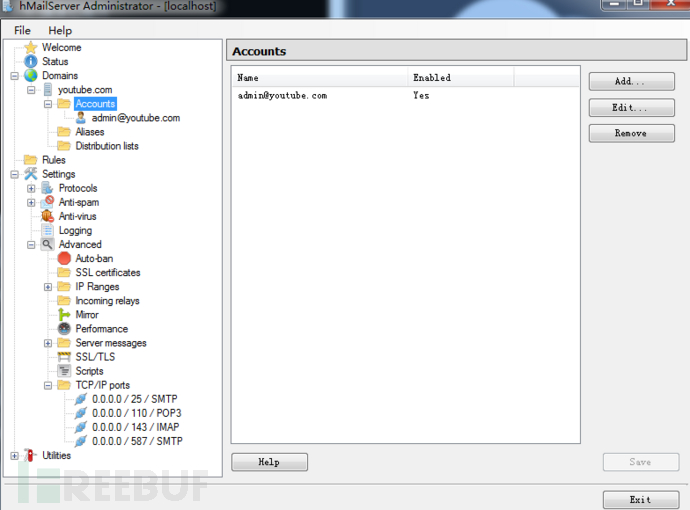Image resolution: width=690 pixels, height=510 pixels.
Task: Click the Performance gauge icon
Action: (x=64, y=329)
